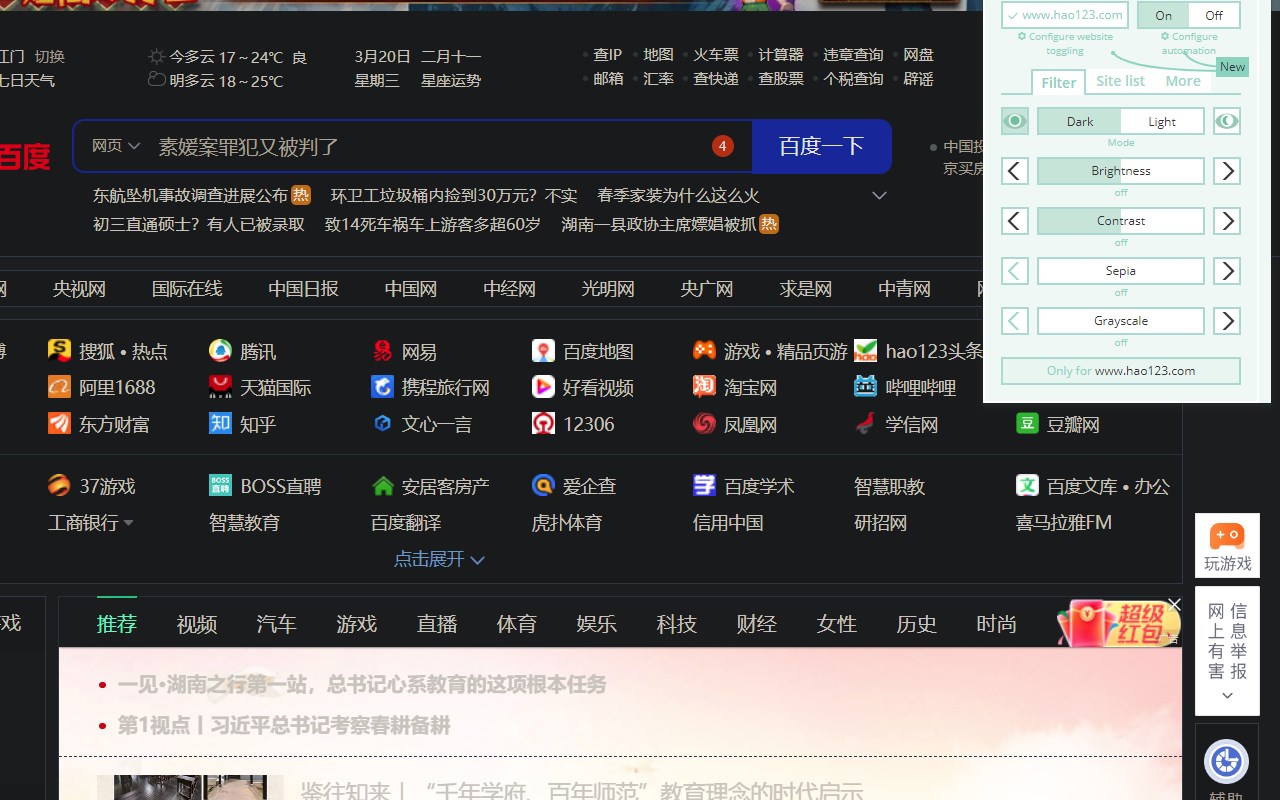Open Configure website toggling
Image resolution: width=1280 pixels, height=800 pixels.
[1065, 43]
